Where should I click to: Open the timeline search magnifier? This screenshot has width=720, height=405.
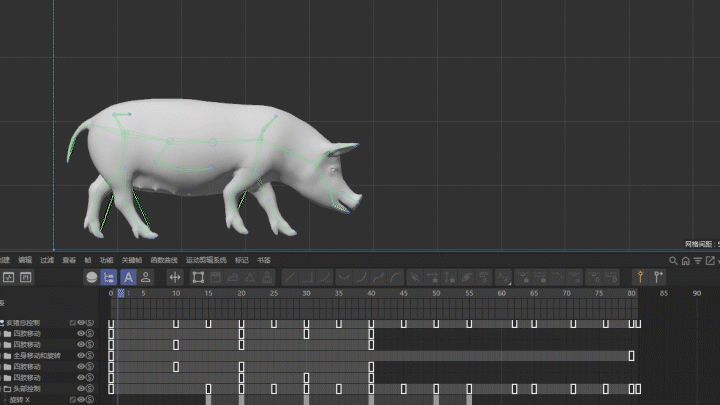tap(673, 261)
